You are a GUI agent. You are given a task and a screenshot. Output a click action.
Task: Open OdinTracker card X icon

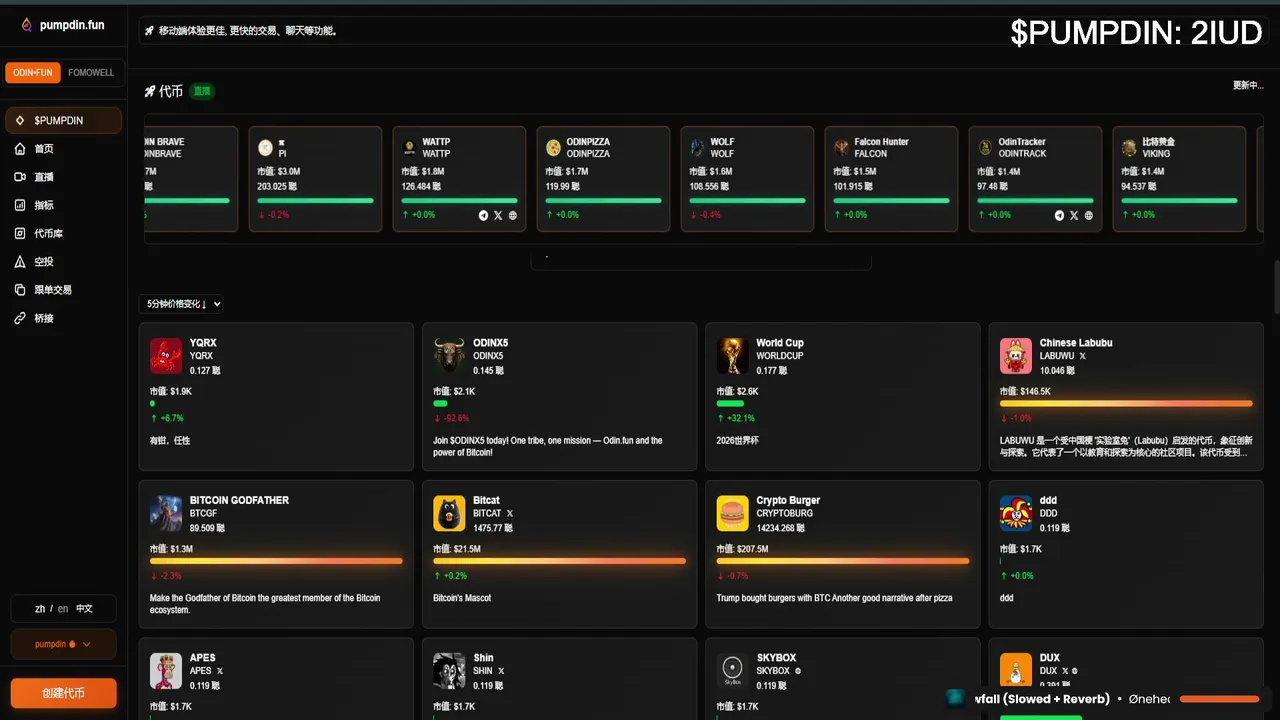pos(1074,215)
